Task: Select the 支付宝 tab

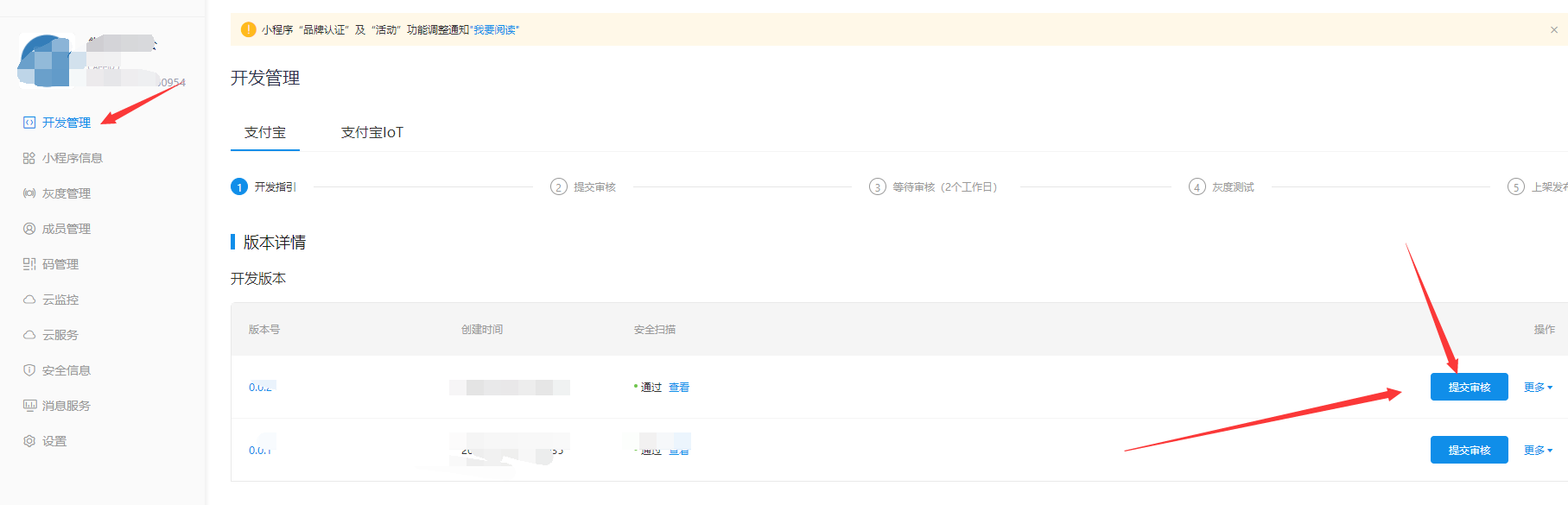Action: [264, 132]
